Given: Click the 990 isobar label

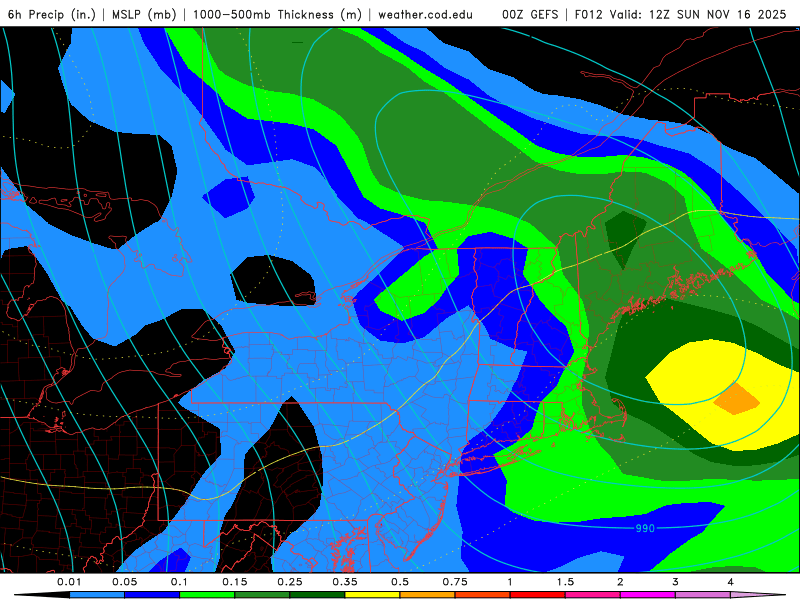Looking at the screenshot, I should point(645,528).
